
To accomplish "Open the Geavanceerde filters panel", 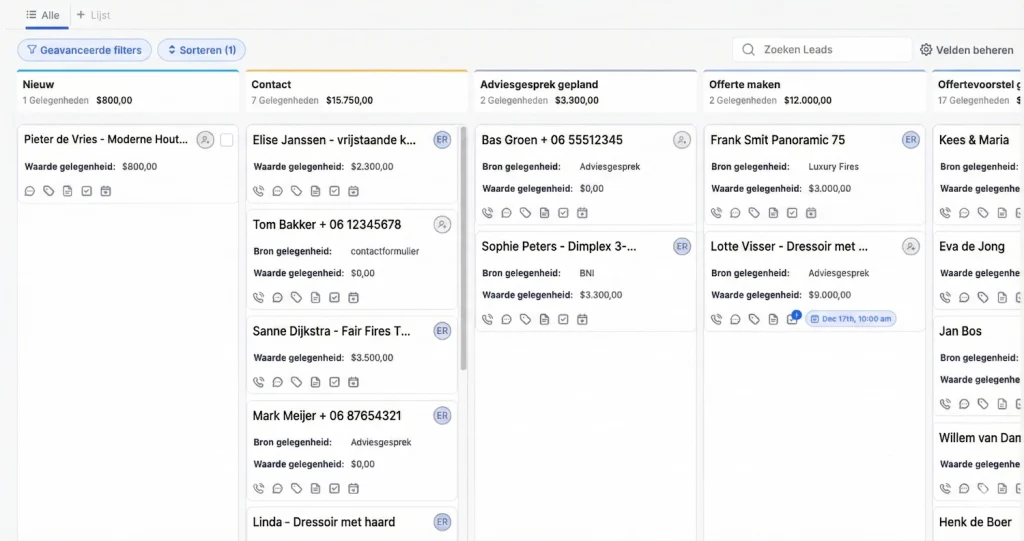I will coord(85,50).
